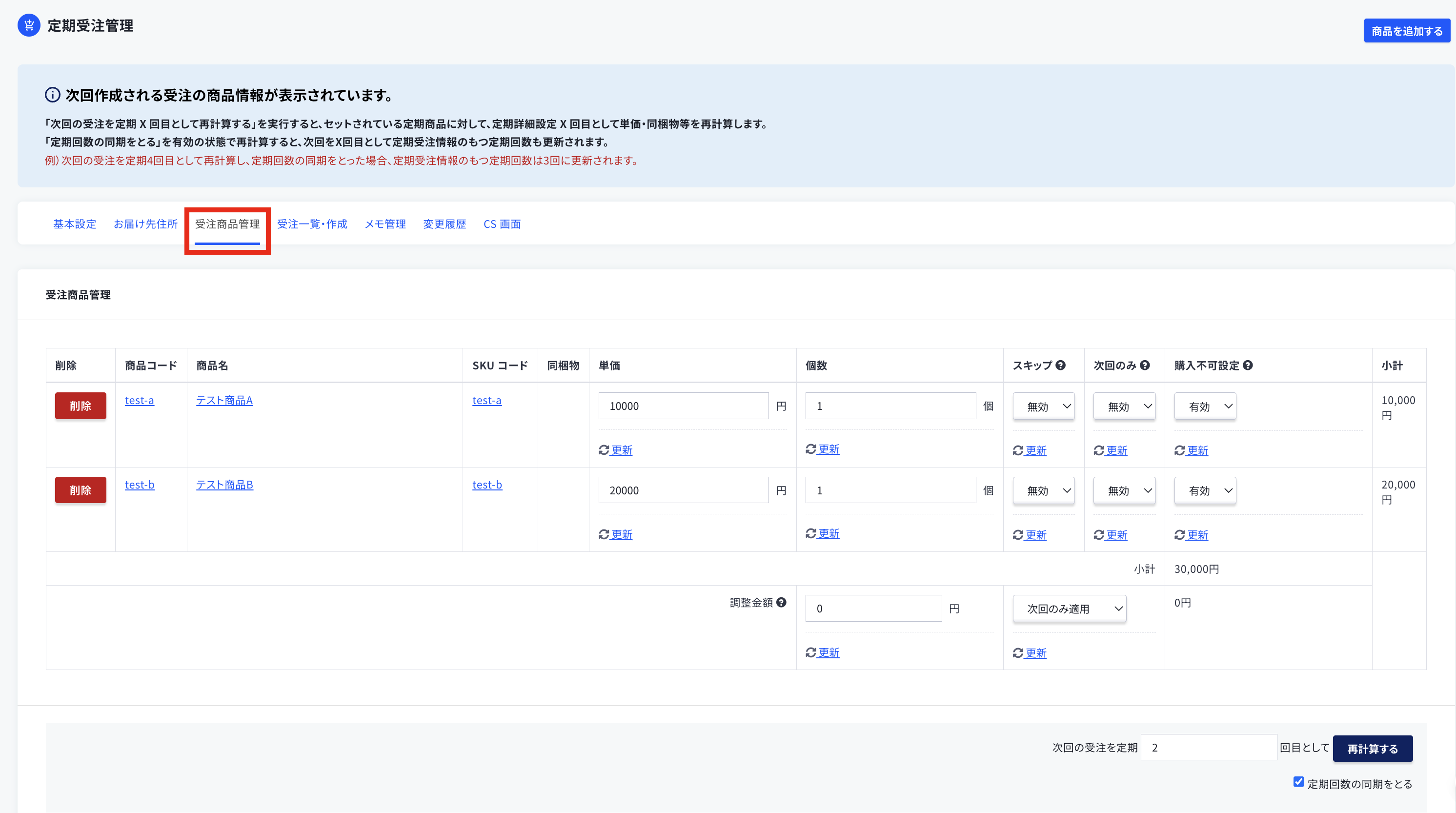Click 更新 under the 調整金額 amount field
1456x813 pixels.
coord(822,652)
